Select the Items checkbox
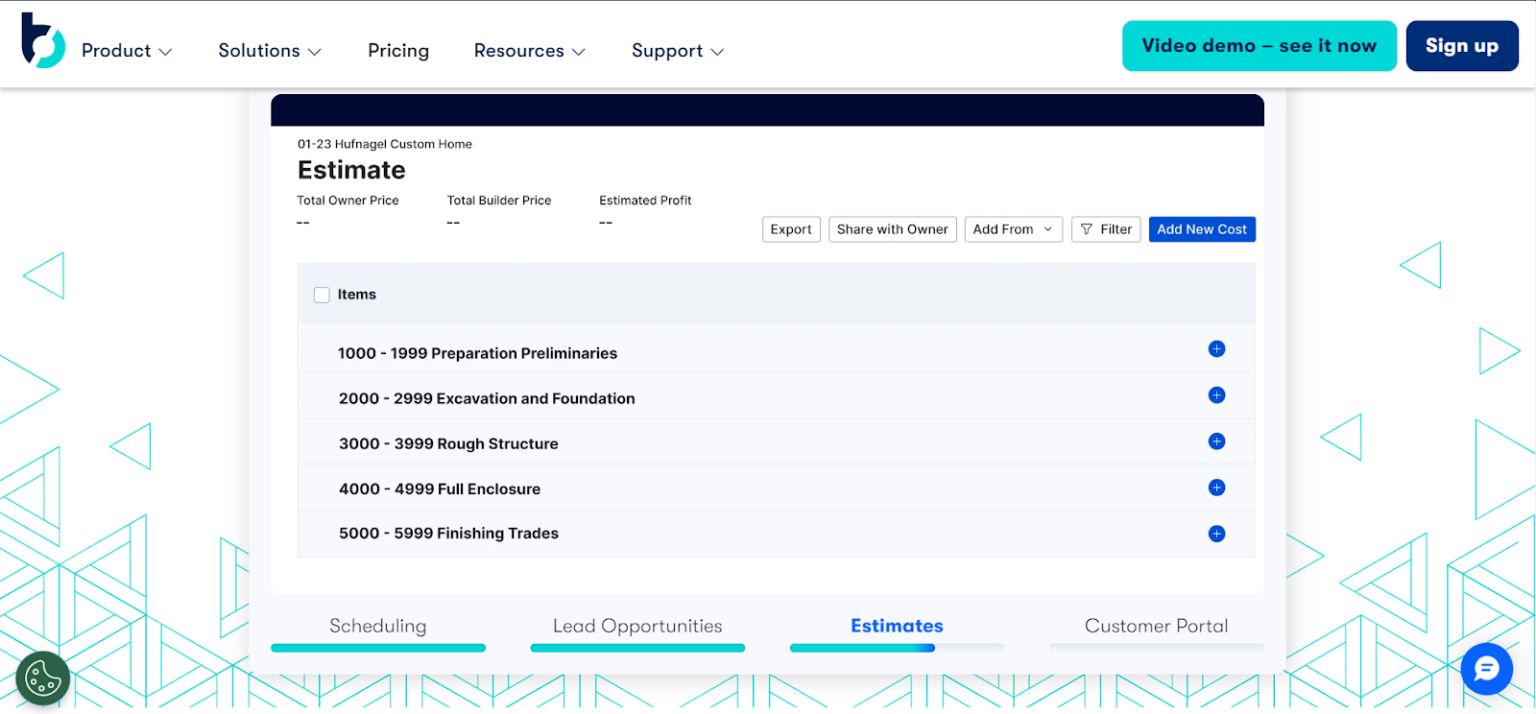The image size is (1536, 714). point(321,294)
